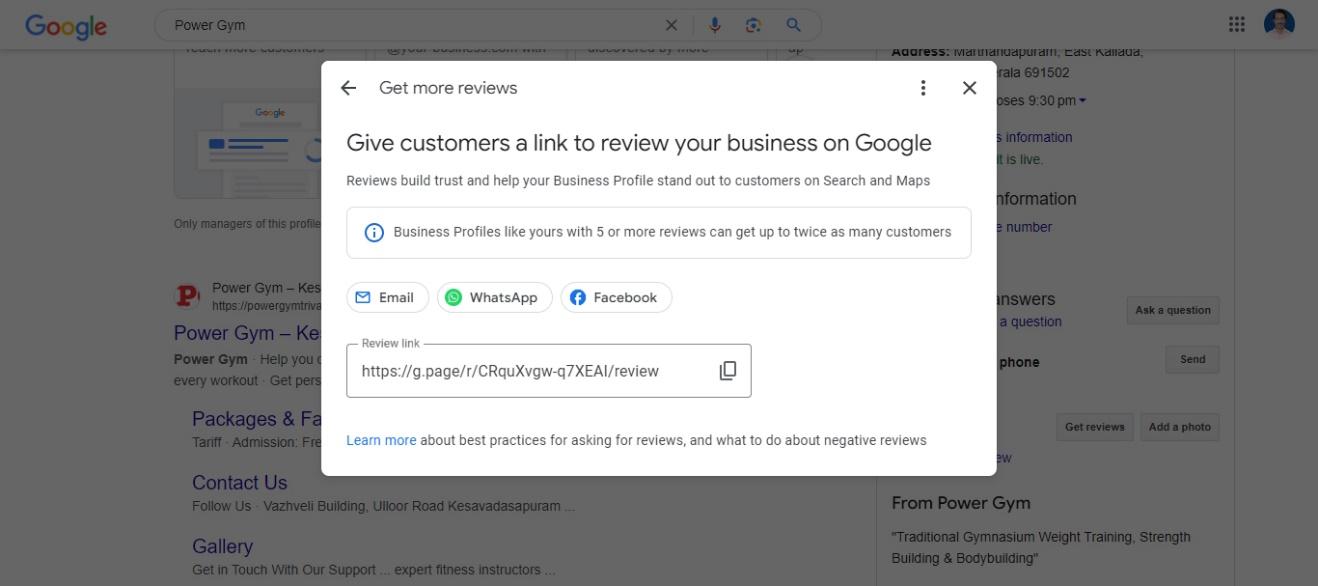Copy the review link to clipboard
Viewport: 1318px width, 586px height.
point(728,371)
